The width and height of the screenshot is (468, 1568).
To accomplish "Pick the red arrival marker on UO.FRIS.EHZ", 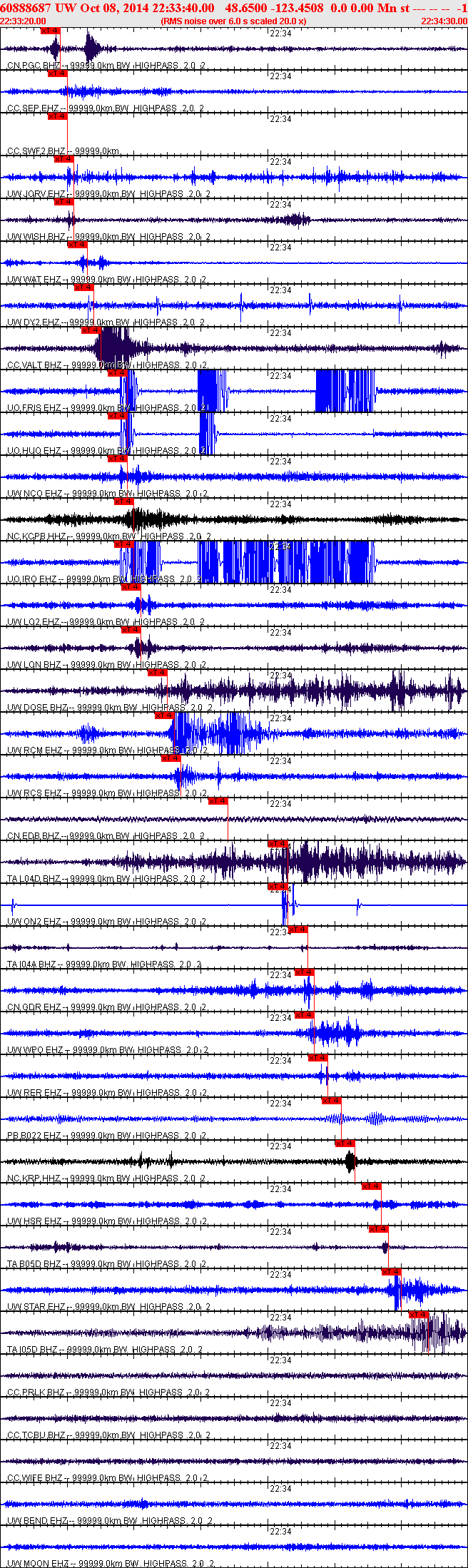I will pos(117,373).
